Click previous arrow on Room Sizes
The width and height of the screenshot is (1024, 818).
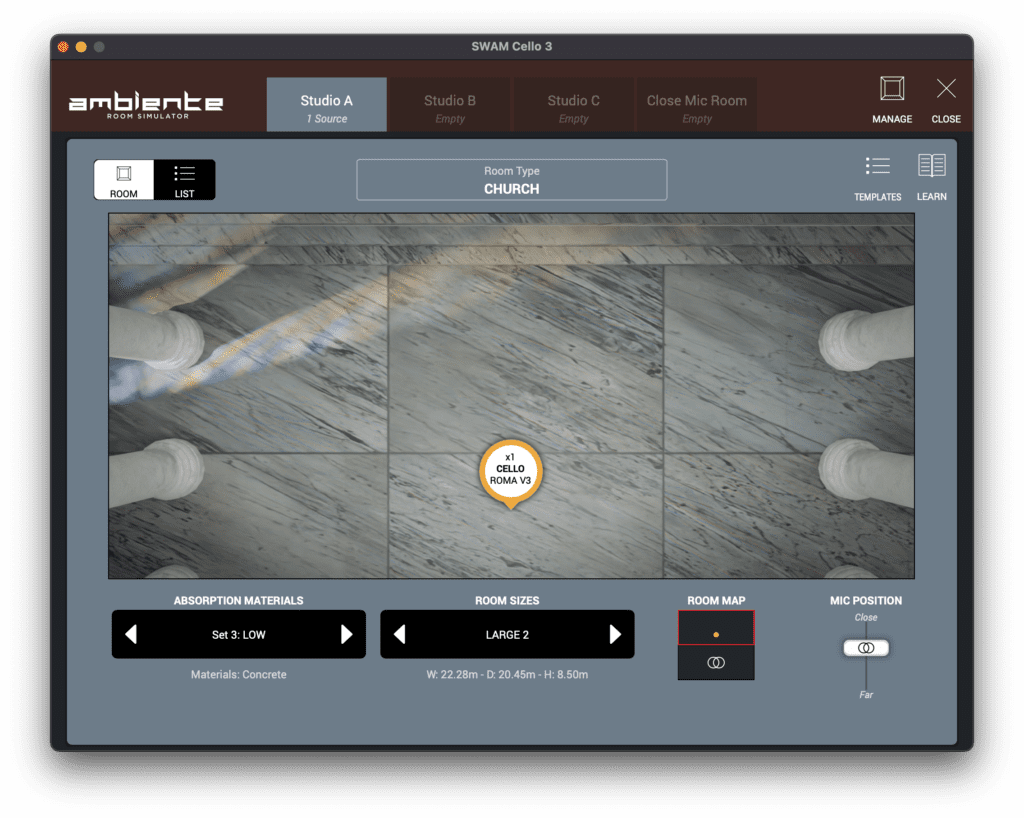(399, 634)
